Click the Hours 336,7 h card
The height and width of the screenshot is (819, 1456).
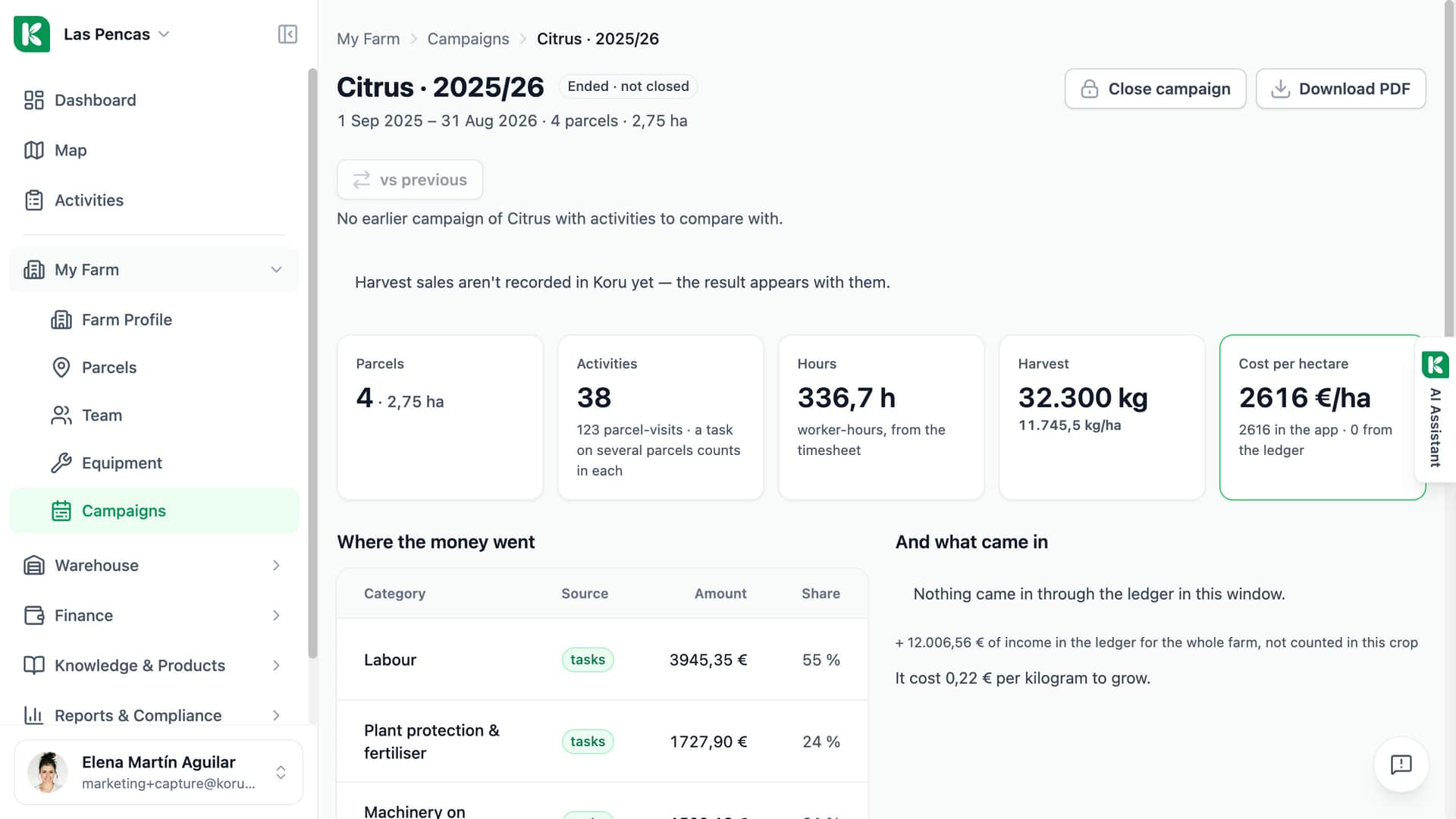pos(881,417)
